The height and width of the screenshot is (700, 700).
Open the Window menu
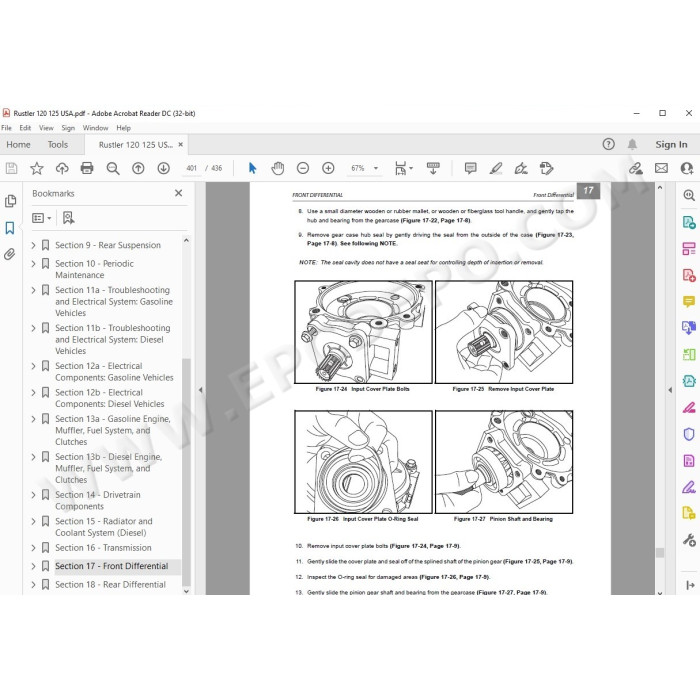(x=95, y=128)
